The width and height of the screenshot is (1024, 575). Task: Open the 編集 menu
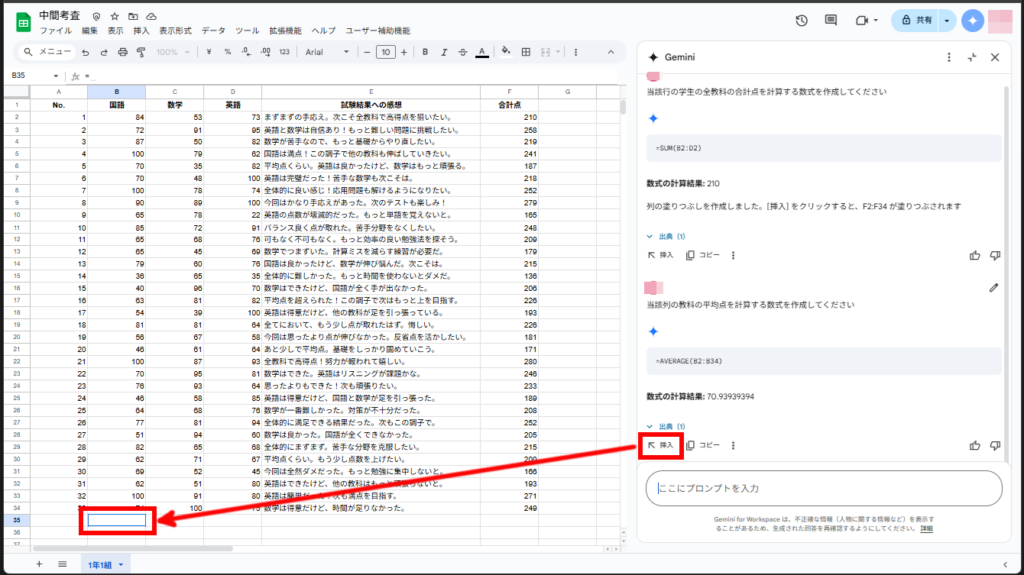89,31
